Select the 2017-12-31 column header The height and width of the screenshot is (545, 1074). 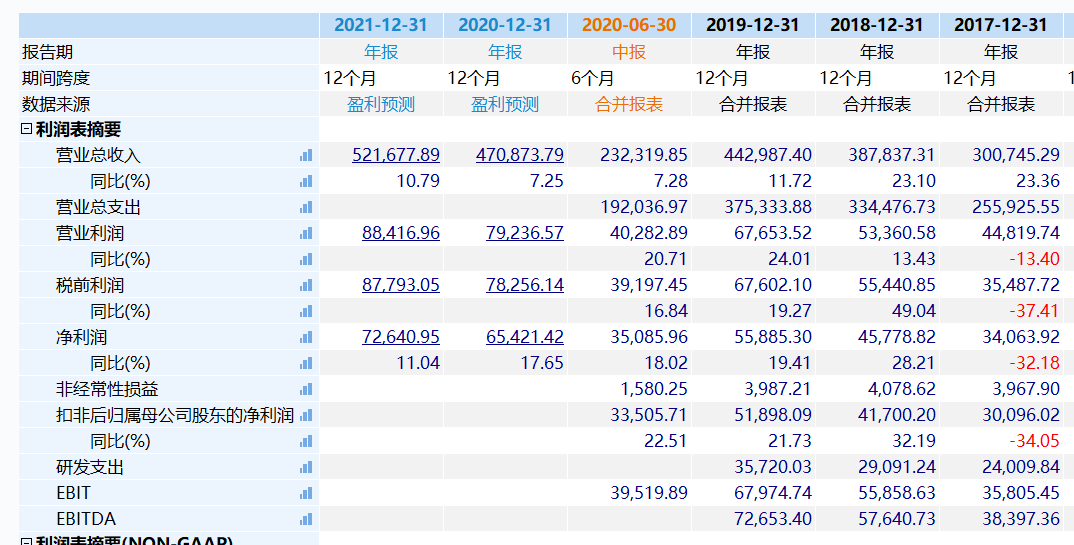1001,25
